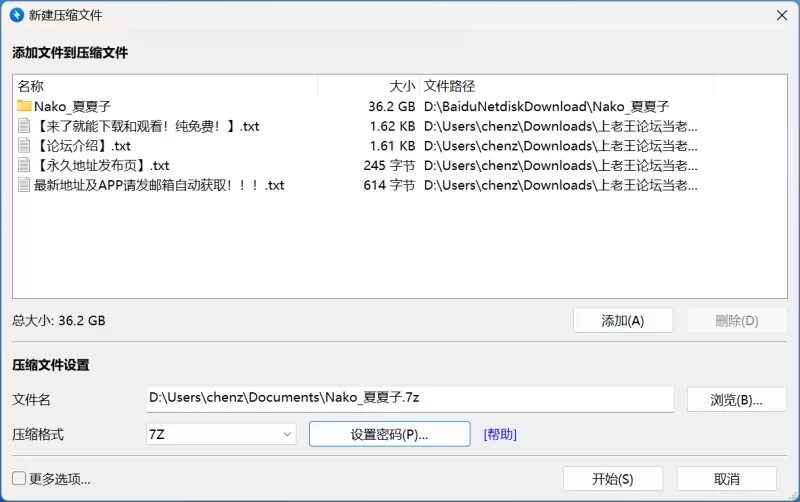Screen dimensions: 800x502
Task: Click the 添加(A) button
Action: (x=623, y=320)
